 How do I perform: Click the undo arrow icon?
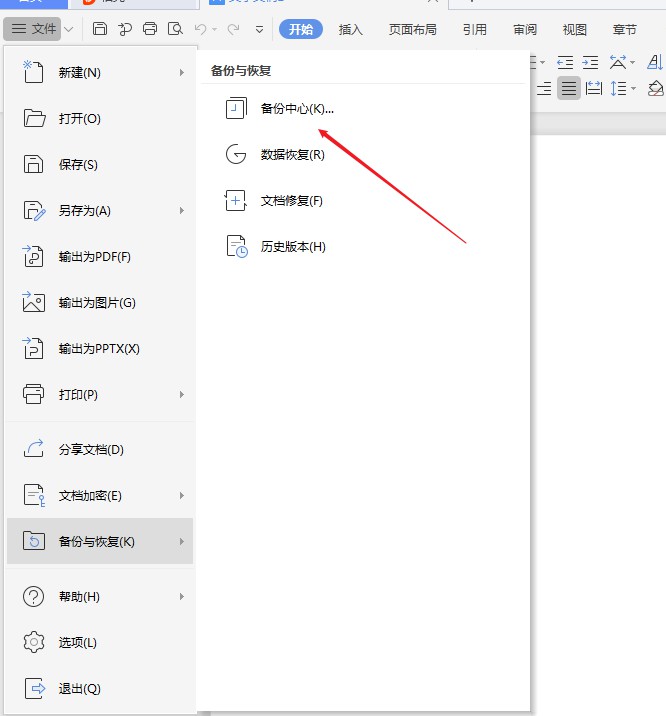pos(200,29)
